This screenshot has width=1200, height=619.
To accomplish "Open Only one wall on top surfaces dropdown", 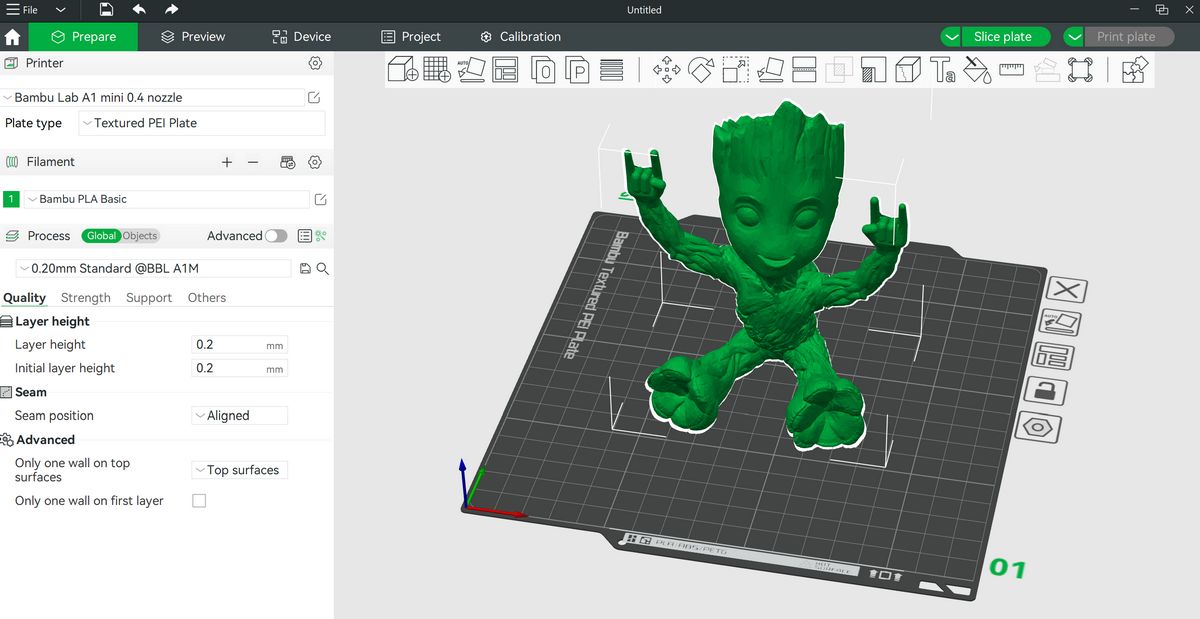I will [x=239, y=470].
